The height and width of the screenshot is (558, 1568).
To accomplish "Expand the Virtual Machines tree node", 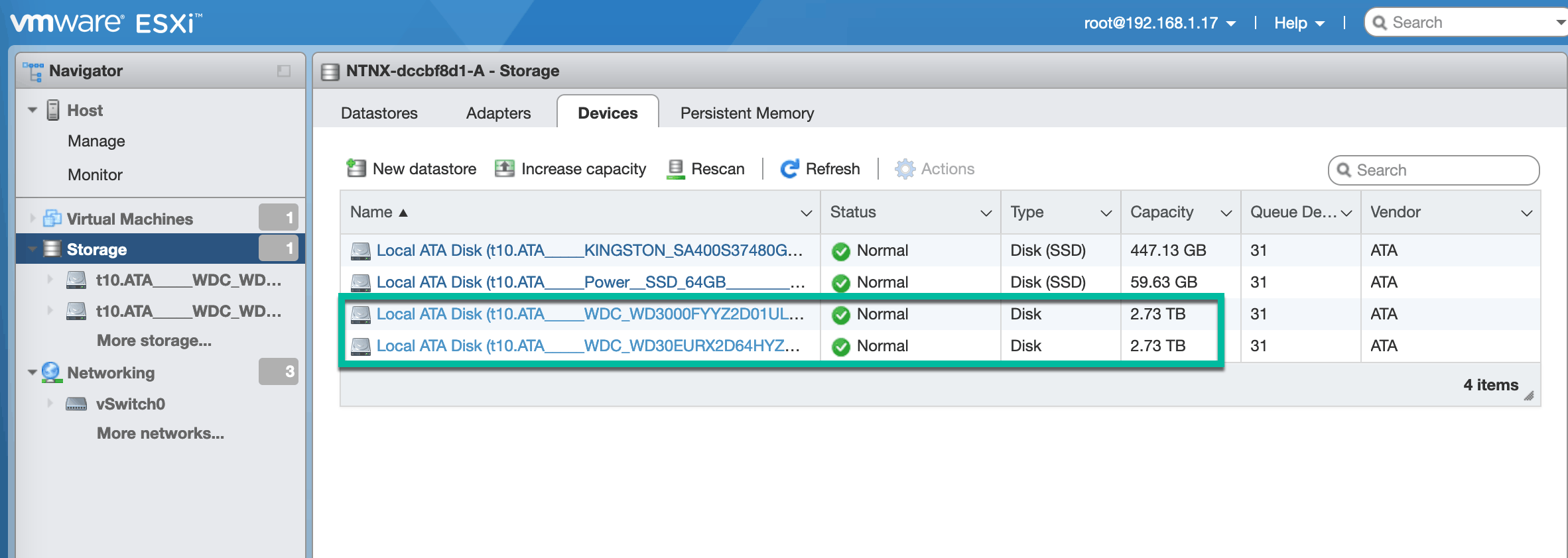I will (x=32, y=218).
